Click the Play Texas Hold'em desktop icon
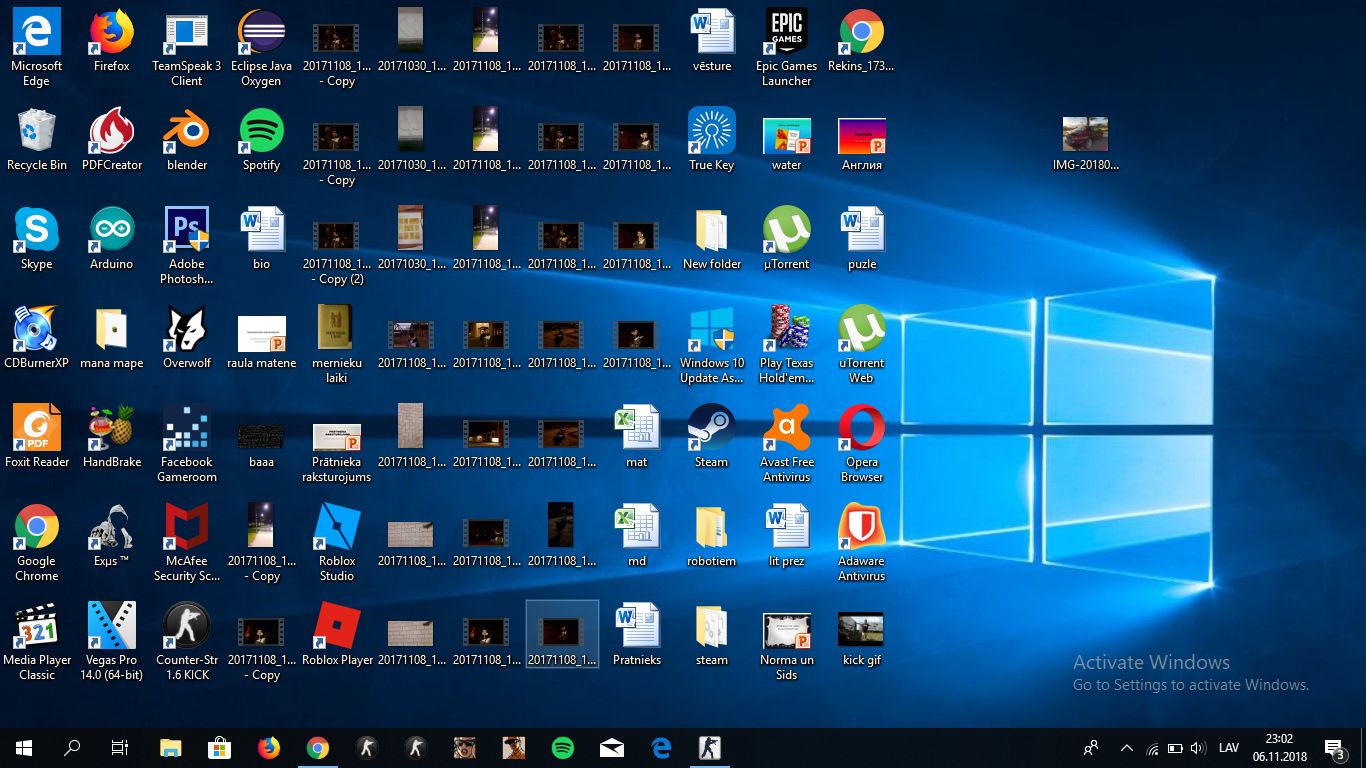 787,345
